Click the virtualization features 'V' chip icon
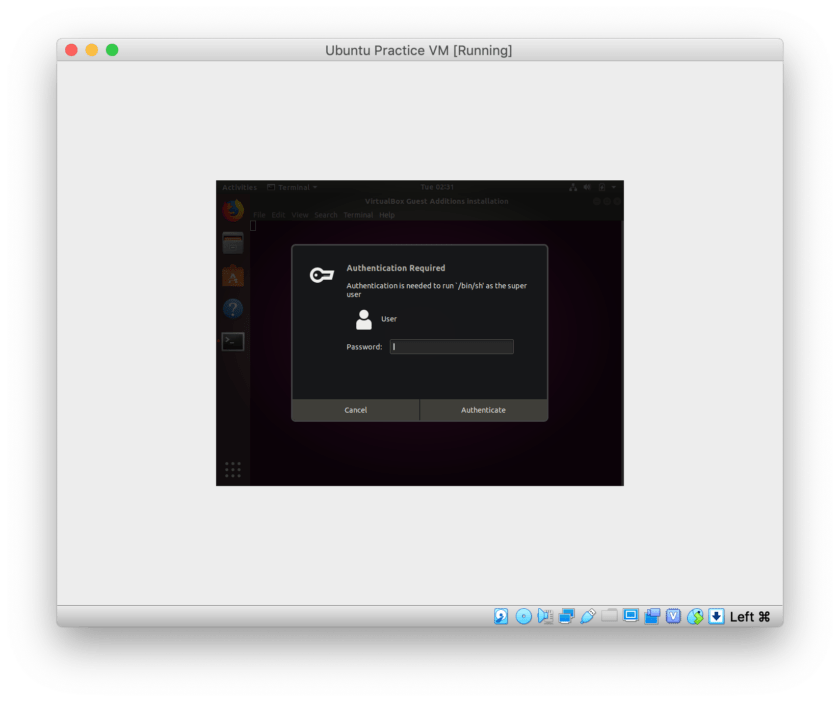Viewport: 840px width, 702px height. click(673, 616)
